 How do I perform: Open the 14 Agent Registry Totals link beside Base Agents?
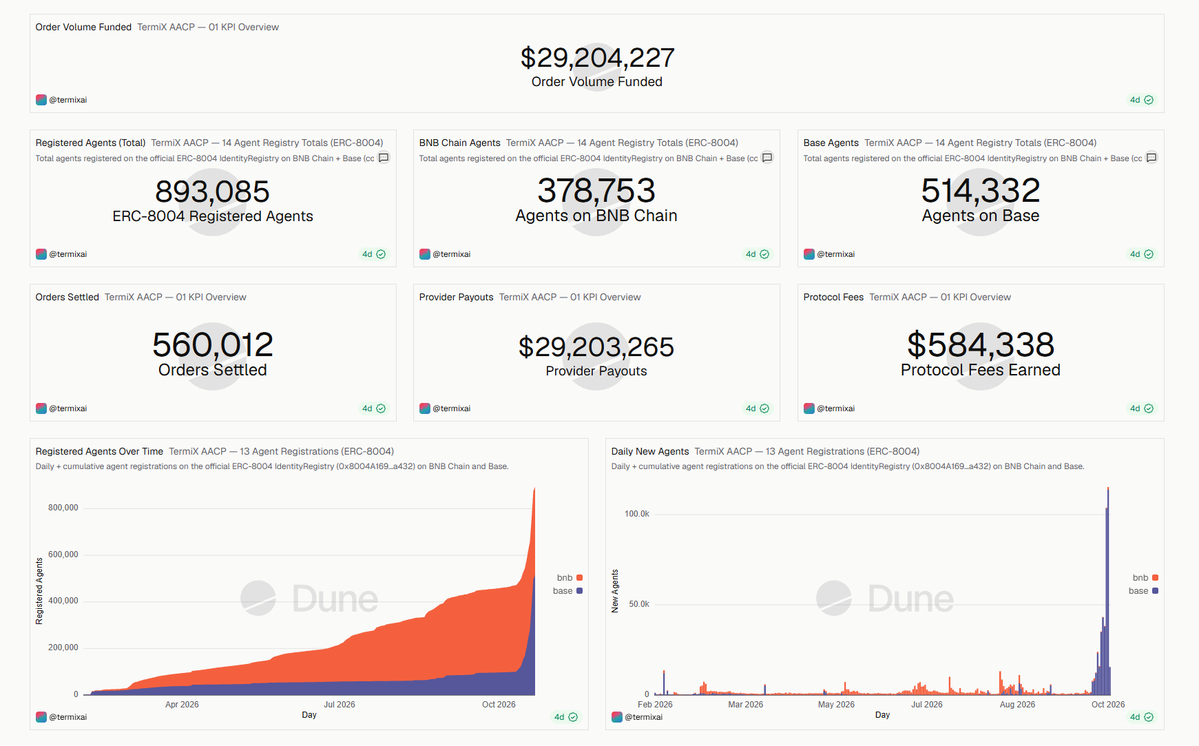(x=980, y=143)
